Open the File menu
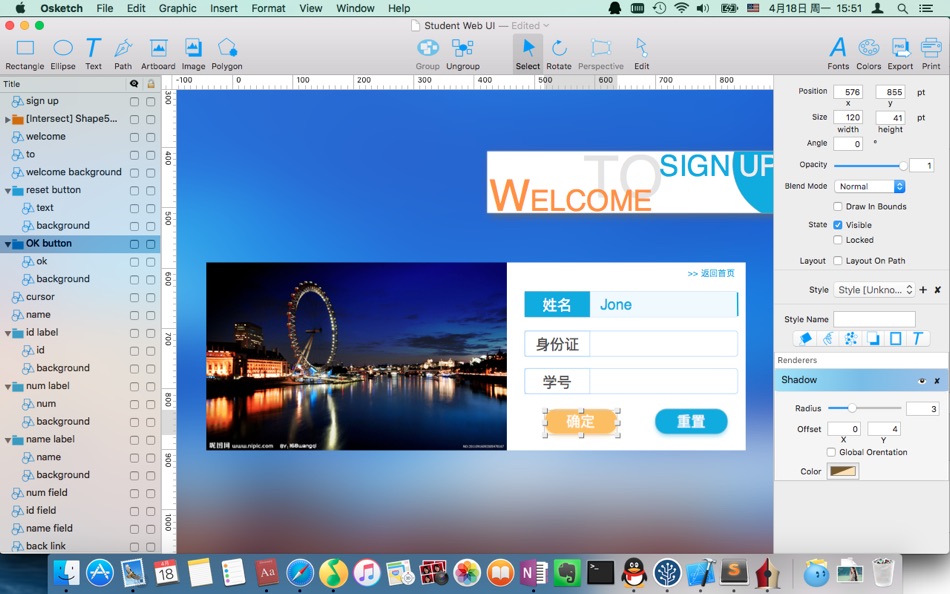Viewport: 950px width, 594px height. 105,8
